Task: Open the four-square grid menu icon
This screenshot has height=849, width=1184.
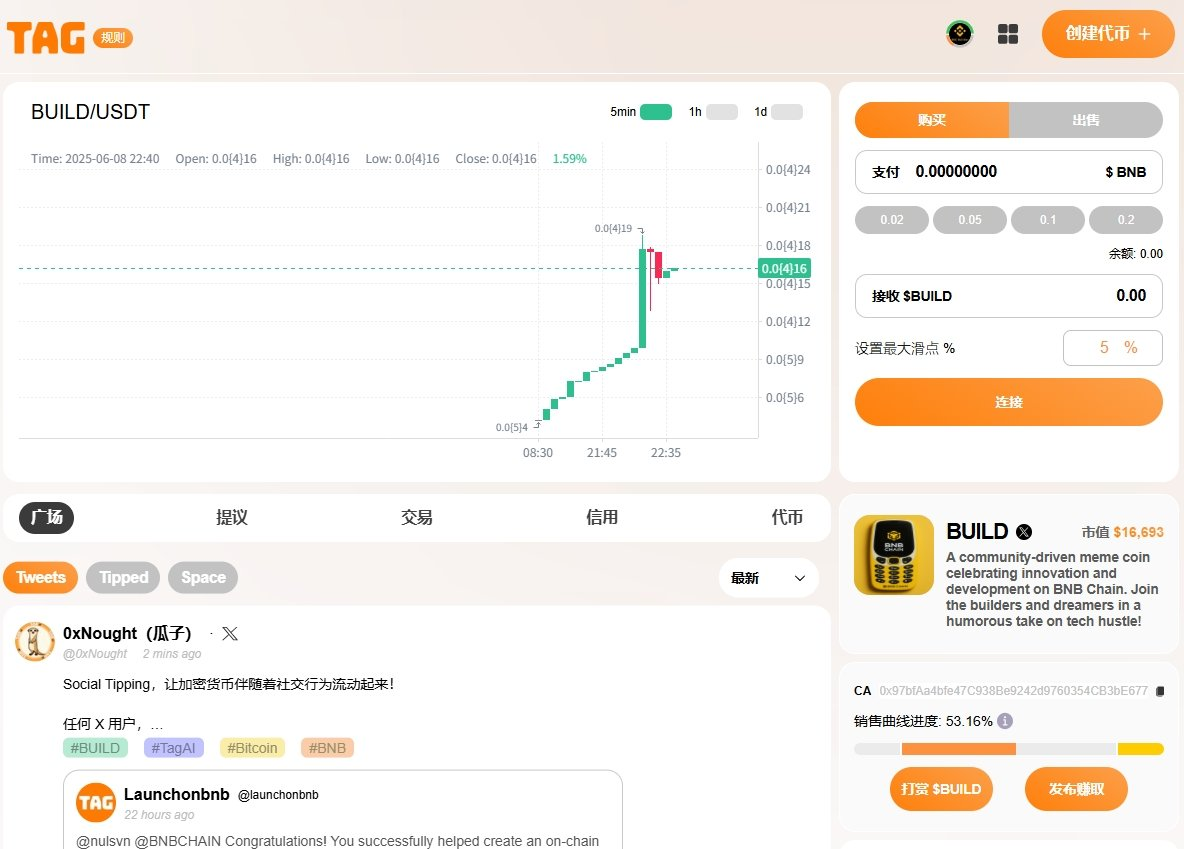Action: click(x=1008, y=34)
